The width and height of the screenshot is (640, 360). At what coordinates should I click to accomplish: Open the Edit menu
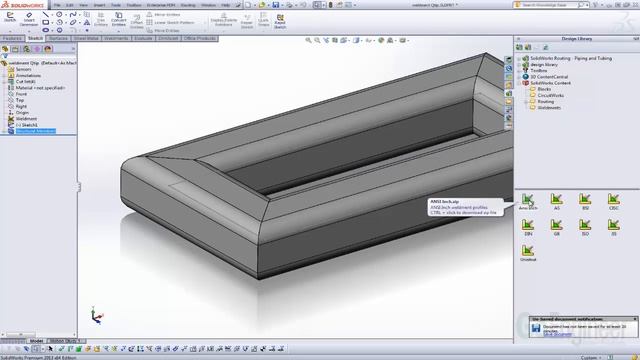[x=70, y=5]
